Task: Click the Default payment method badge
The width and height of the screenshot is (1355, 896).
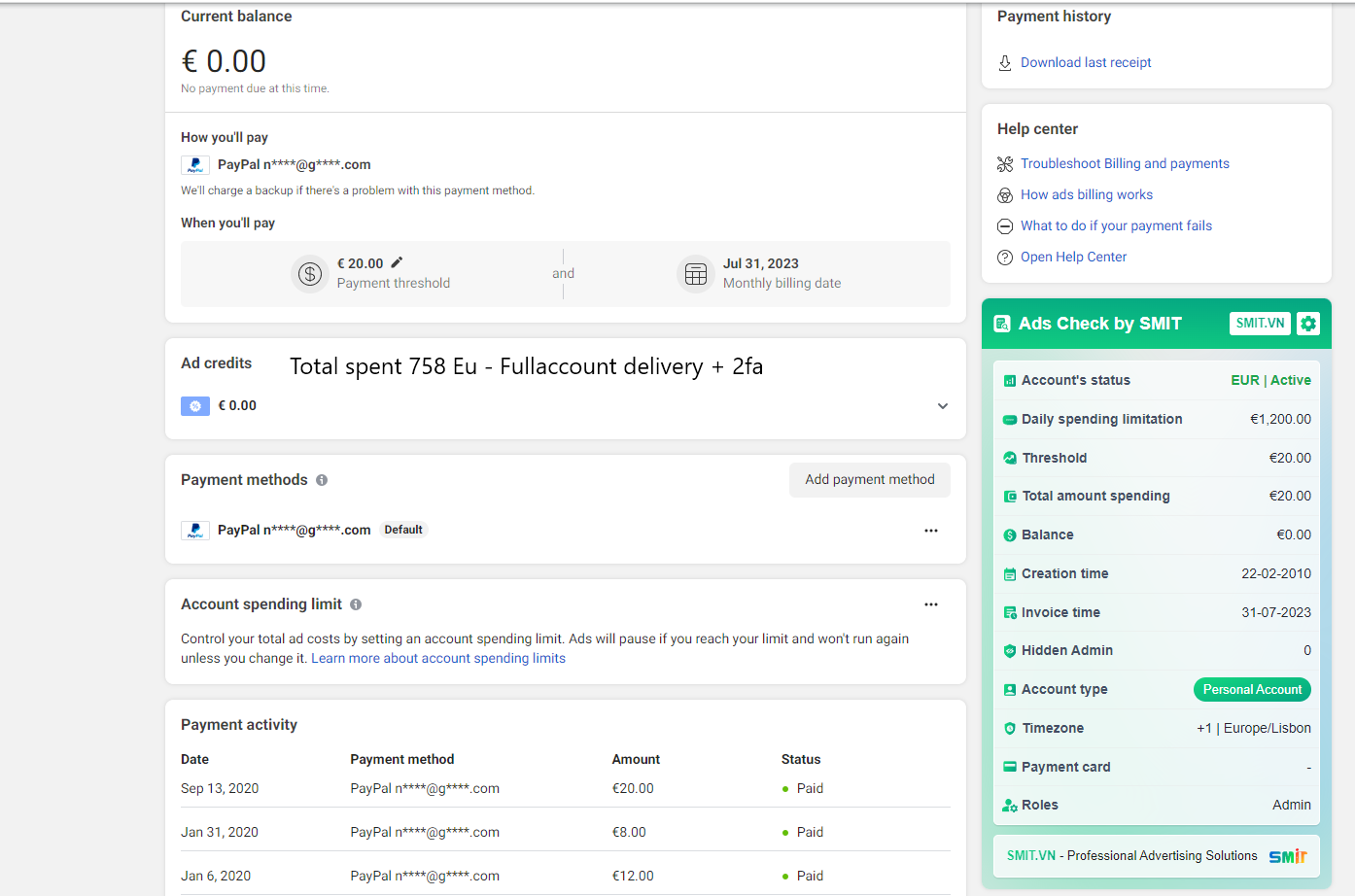Action: pos(403,530)
